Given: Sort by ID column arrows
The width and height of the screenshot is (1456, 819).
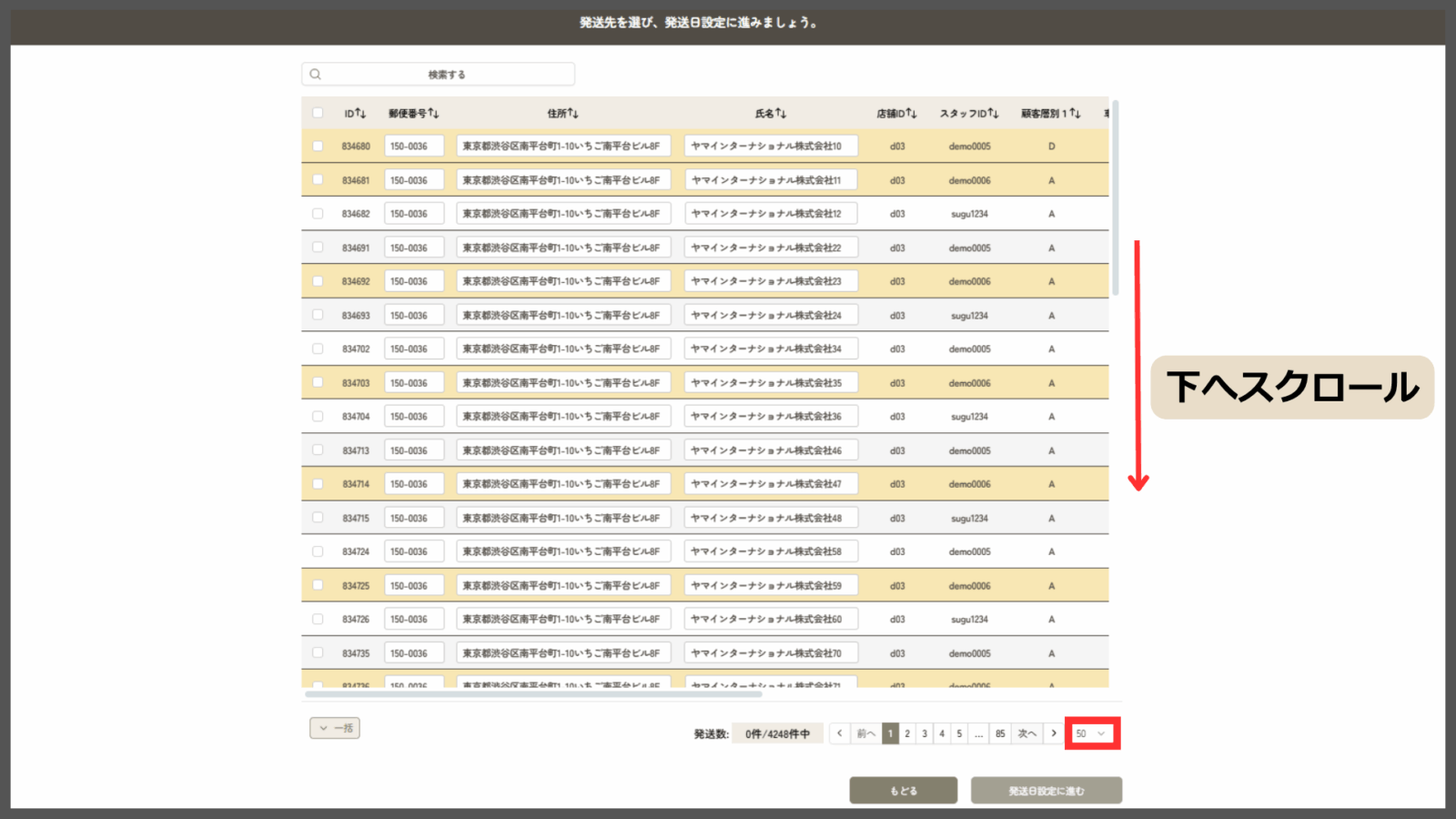Looking at the screenshot, I should [360, 113].
